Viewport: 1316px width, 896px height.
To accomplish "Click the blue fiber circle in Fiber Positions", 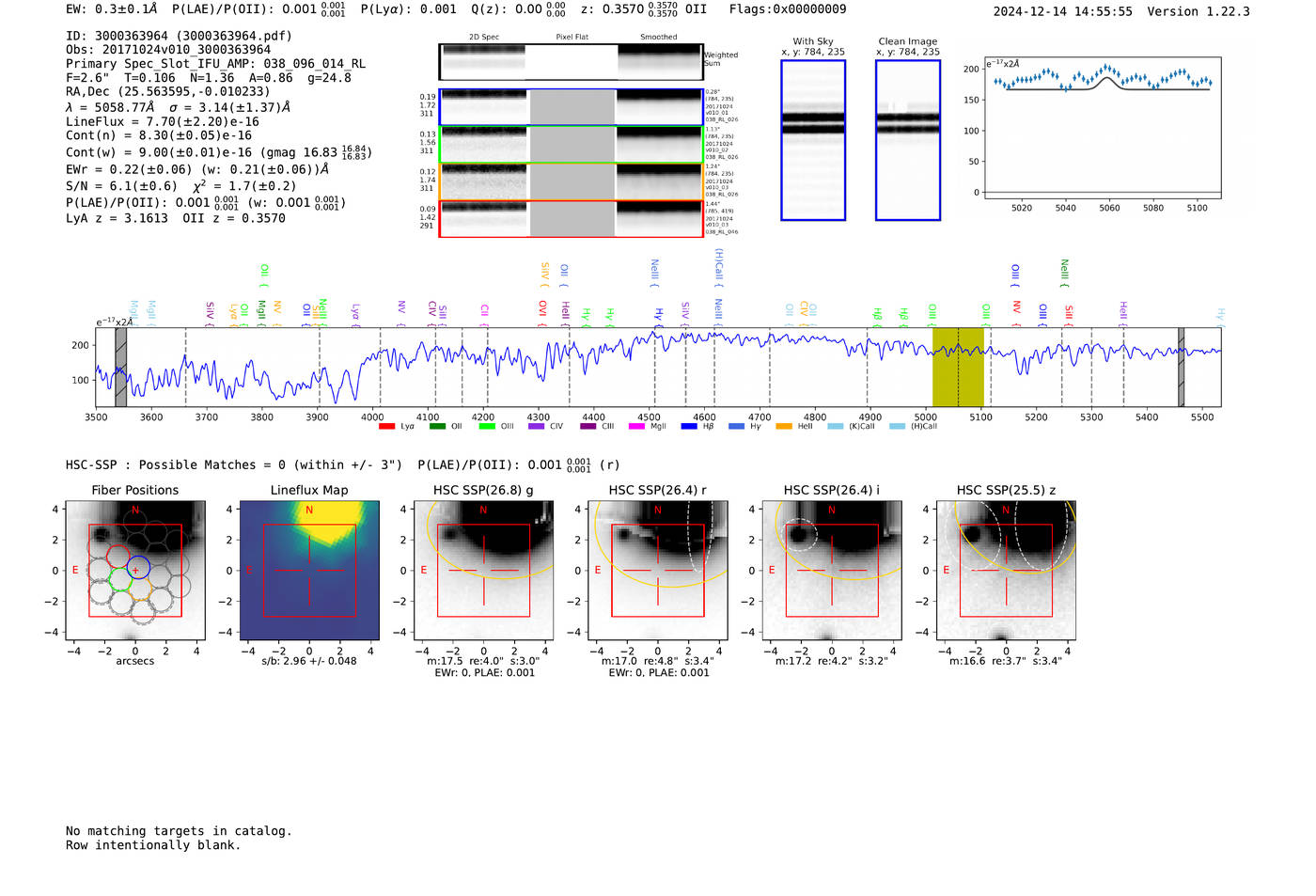I will coord(138,568).
